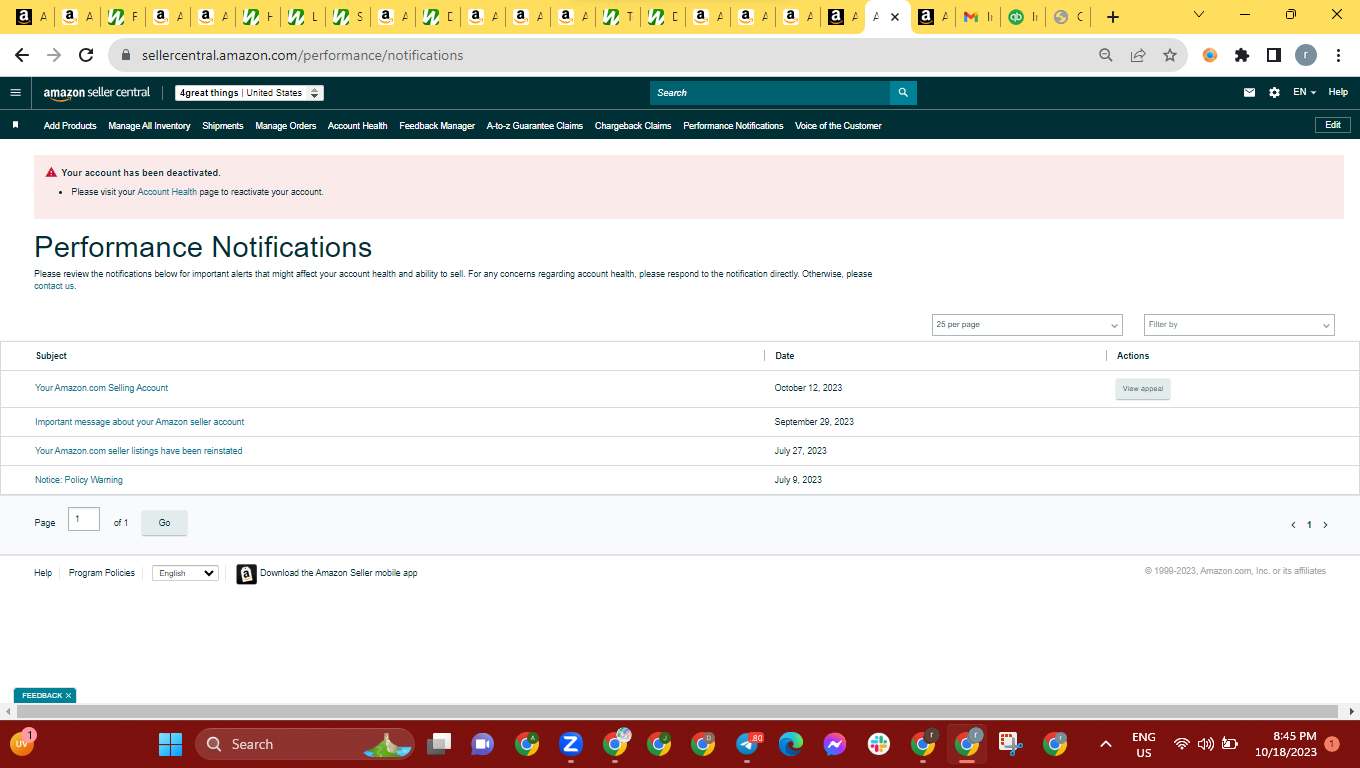
Task: Open a new browser tab
Action: [1113, 17]
